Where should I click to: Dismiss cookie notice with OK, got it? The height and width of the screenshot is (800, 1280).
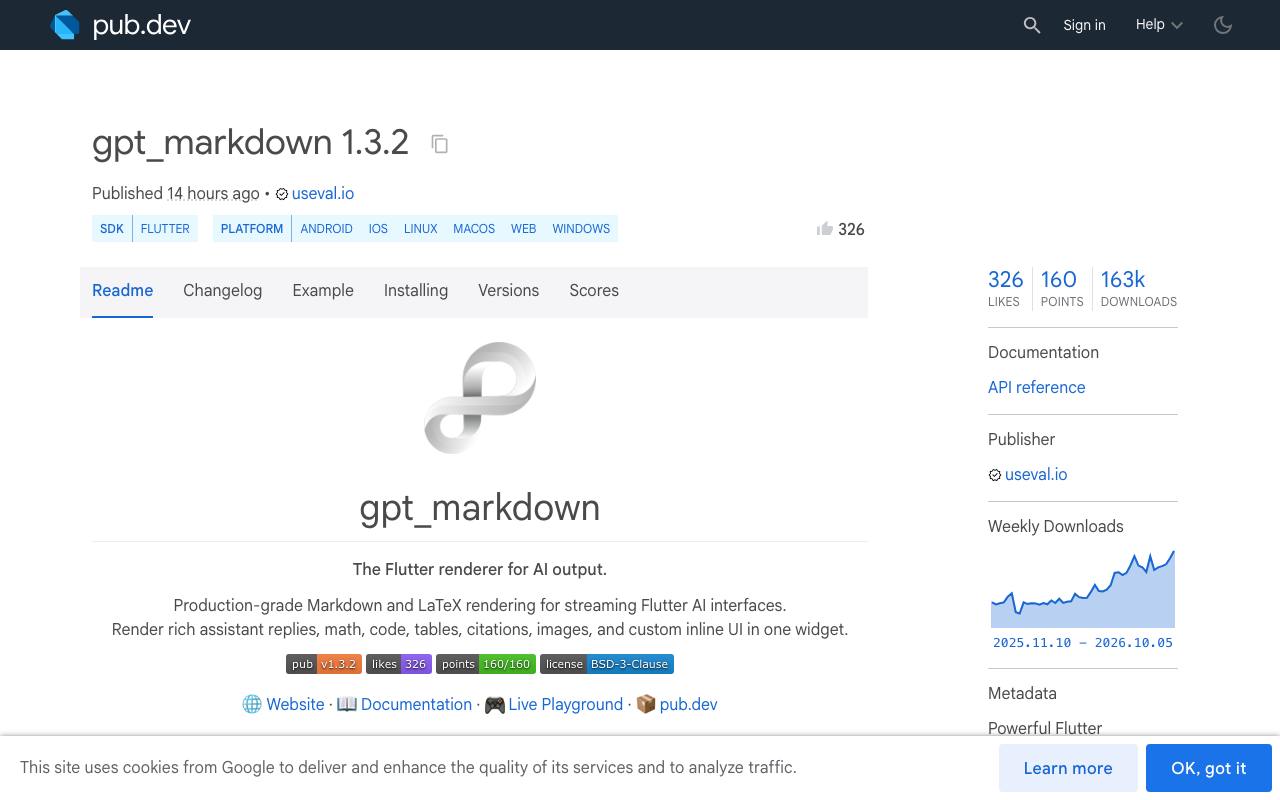click(x=1209, y=768)
